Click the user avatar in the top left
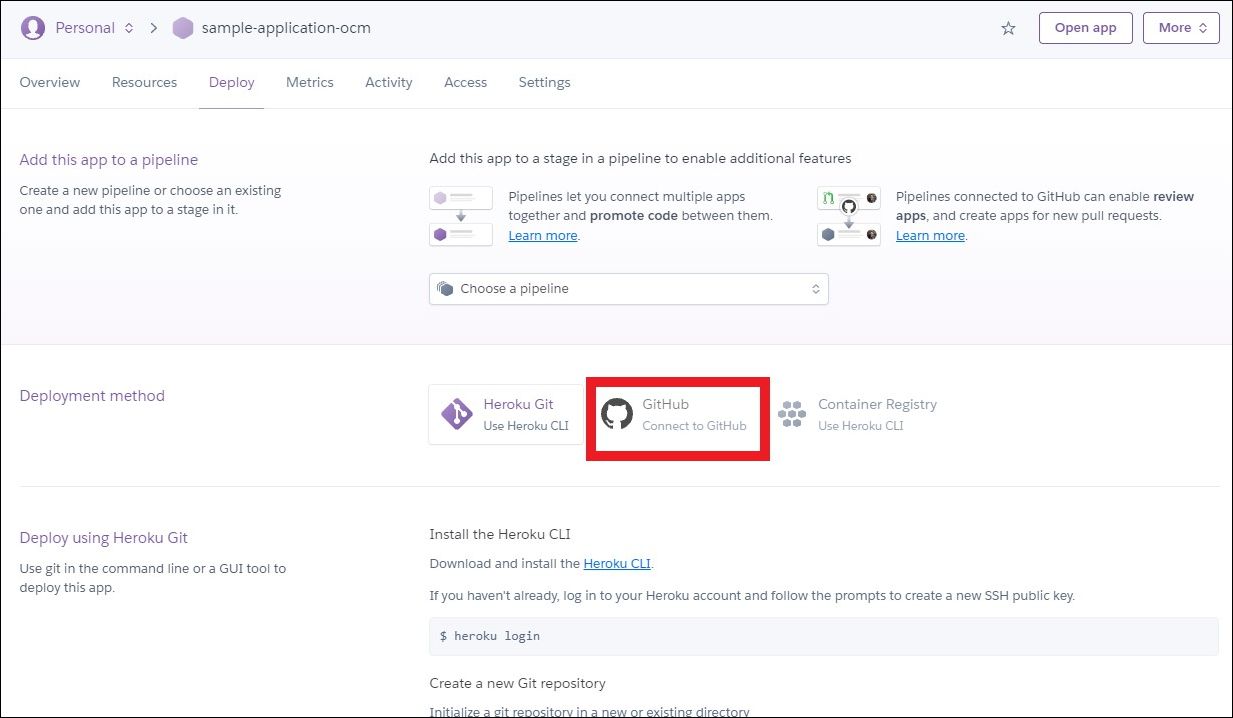This screenshot has height=718, width=1233. [33, 27]
